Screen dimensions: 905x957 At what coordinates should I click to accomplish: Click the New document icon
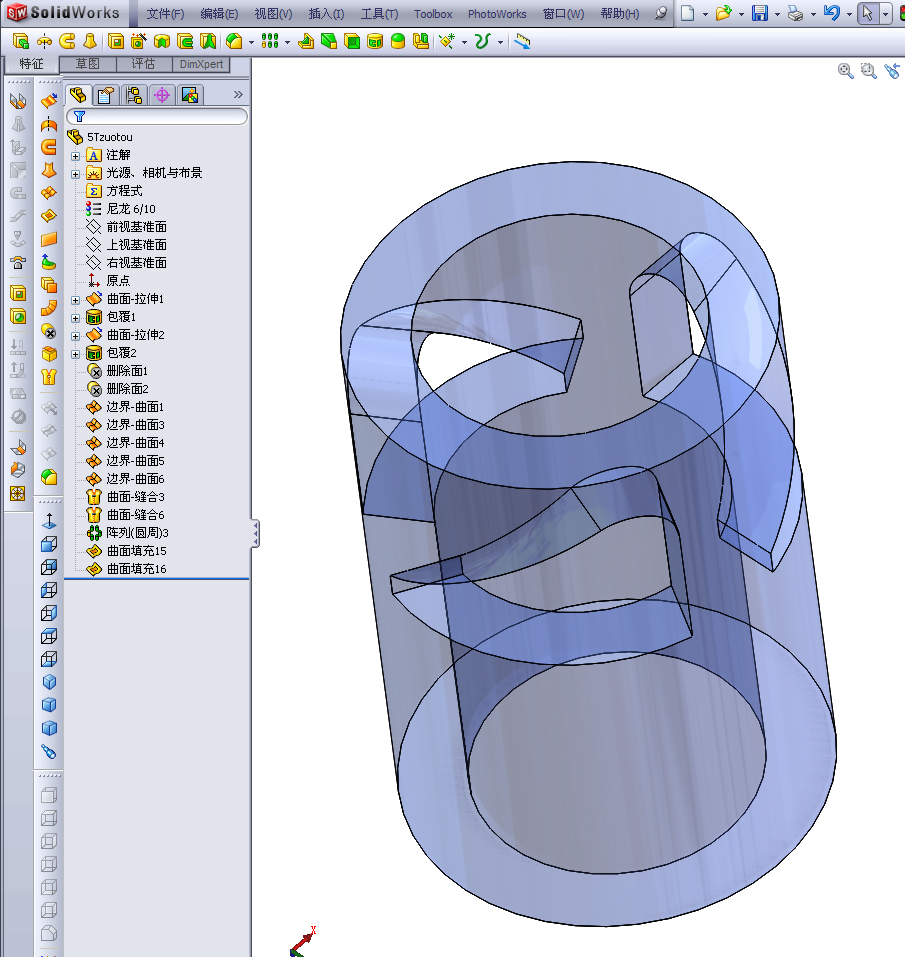click(x=688, y=13)
